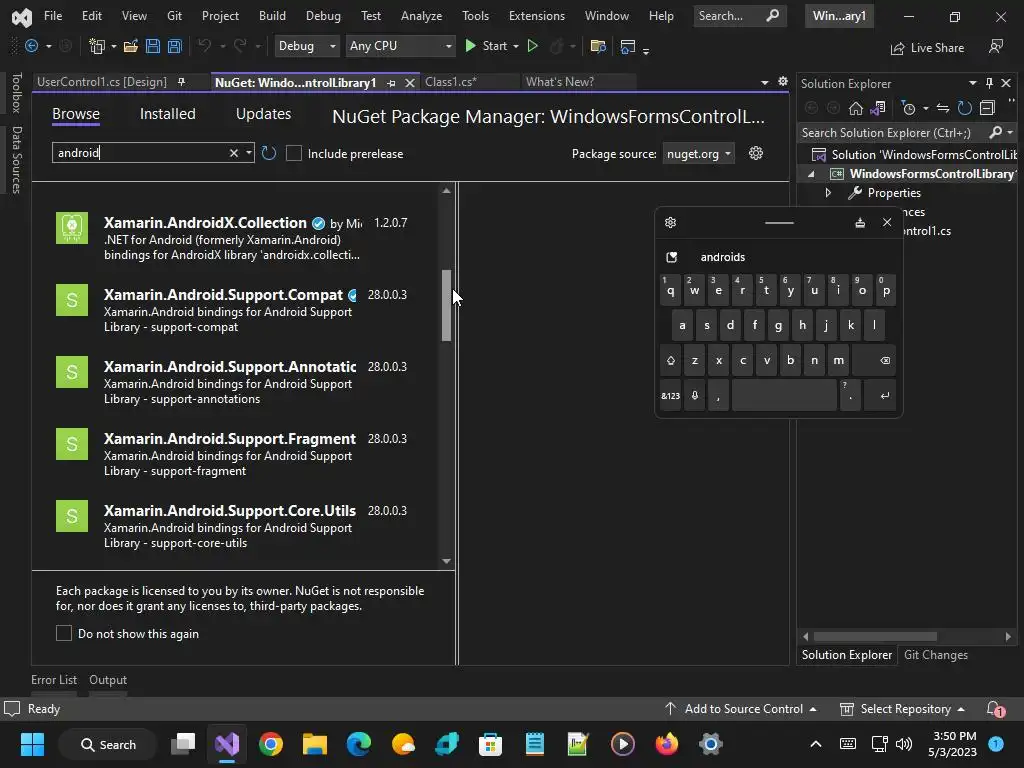Refresh Solution Explorer with circular arrow icon

pos(965,108)
